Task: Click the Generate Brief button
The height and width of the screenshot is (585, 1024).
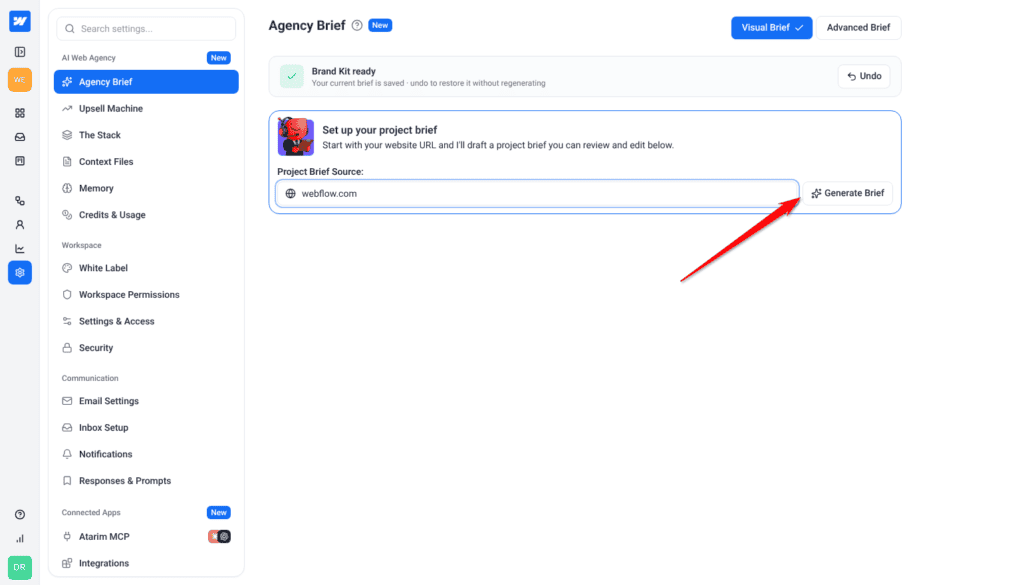Action: (848, 193)
